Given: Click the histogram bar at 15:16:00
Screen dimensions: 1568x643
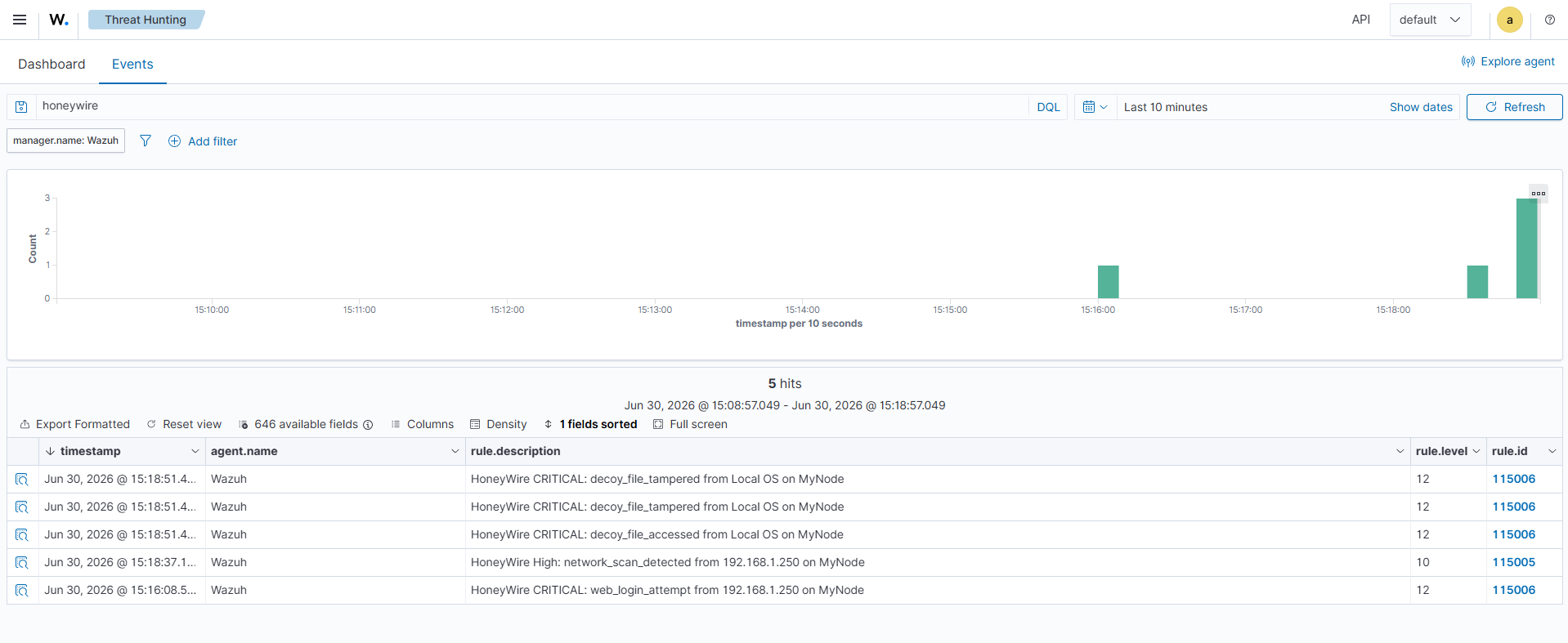Looking at the screenshot, I should click(1108, 282).
